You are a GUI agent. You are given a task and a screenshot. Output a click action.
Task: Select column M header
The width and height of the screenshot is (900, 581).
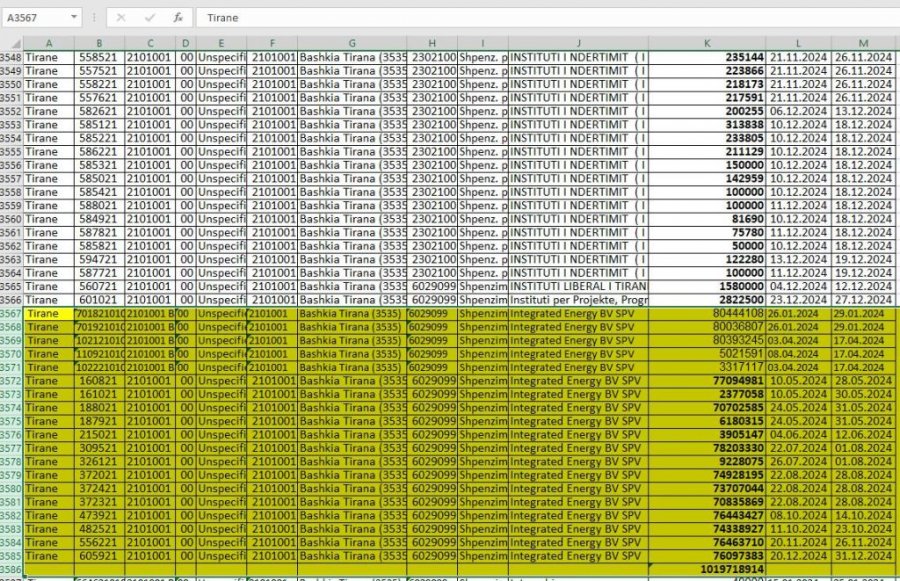[x=863, y=43]
